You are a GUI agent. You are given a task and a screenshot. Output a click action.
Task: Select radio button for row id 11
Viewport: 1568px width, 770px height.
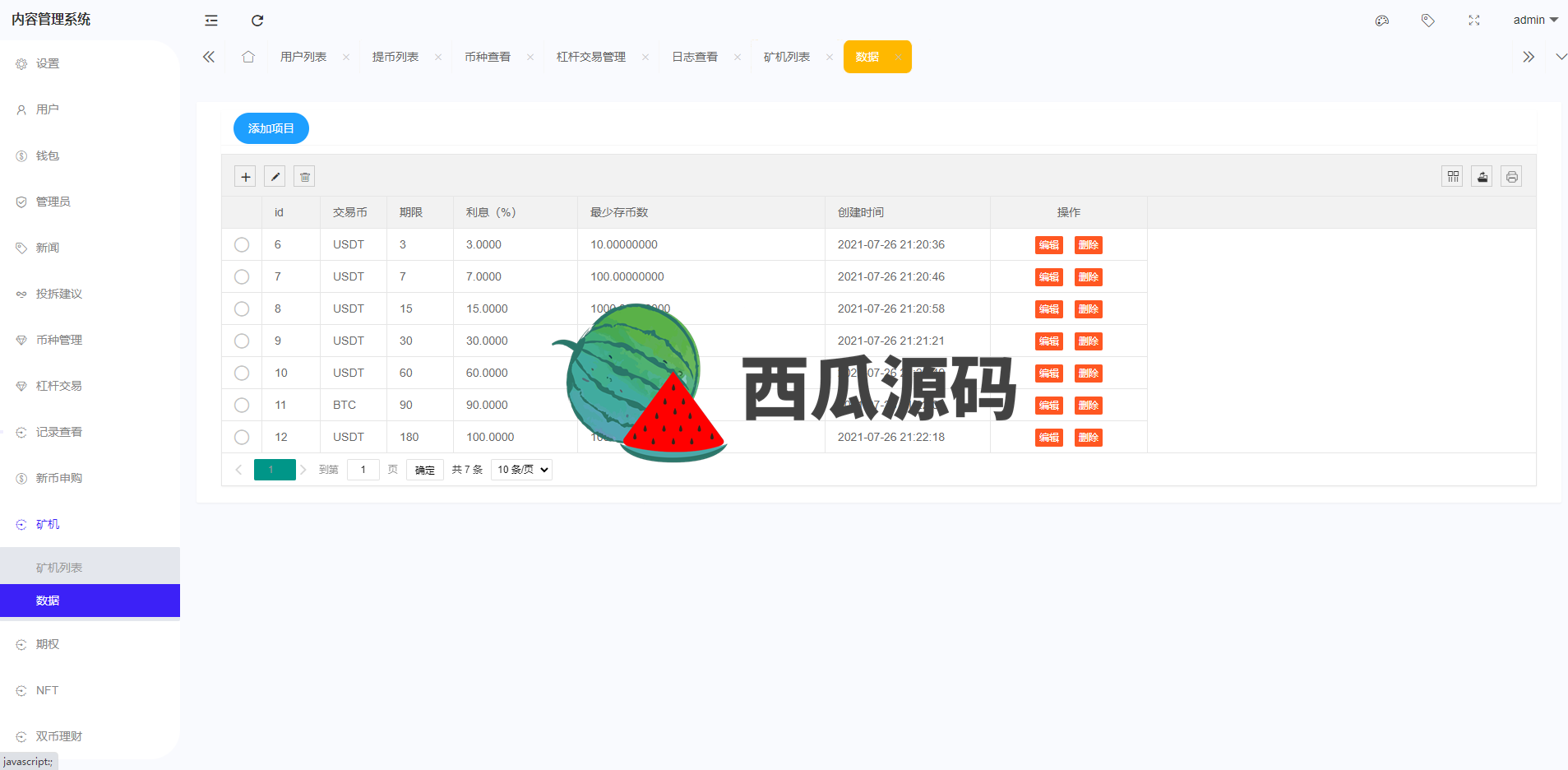tap(242, 405)
